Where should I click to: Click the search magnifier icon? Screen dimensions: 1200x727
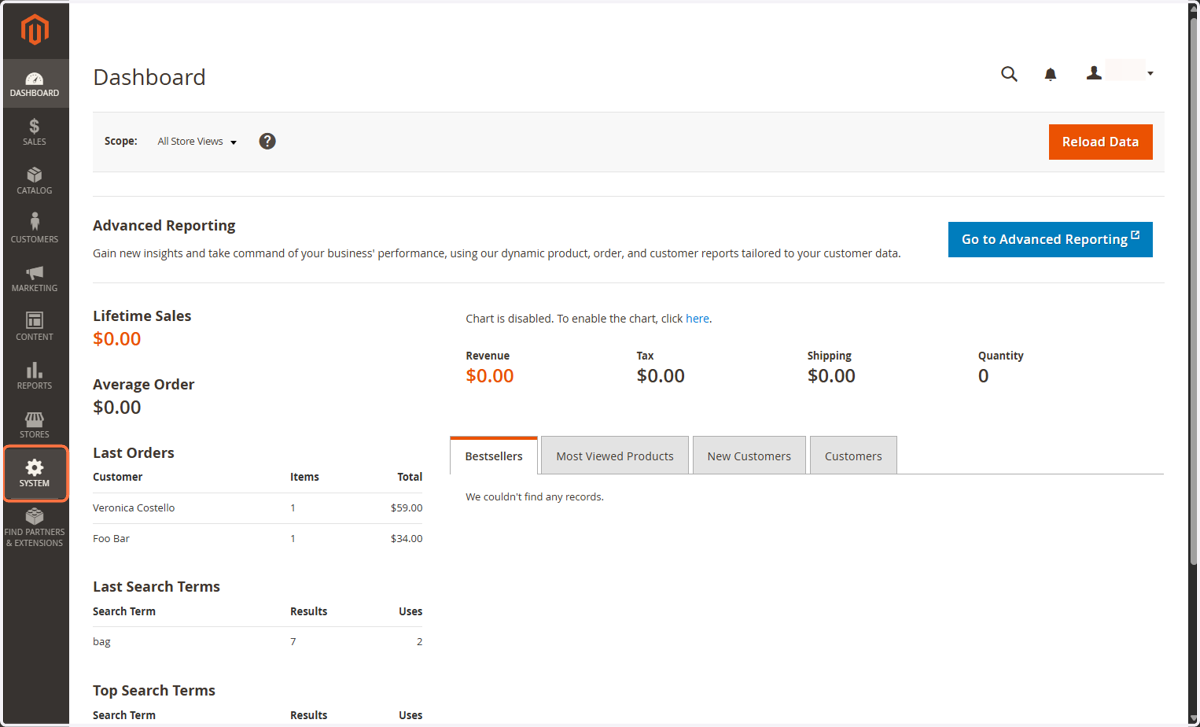pyautogui.click(x=1009, y=74)
